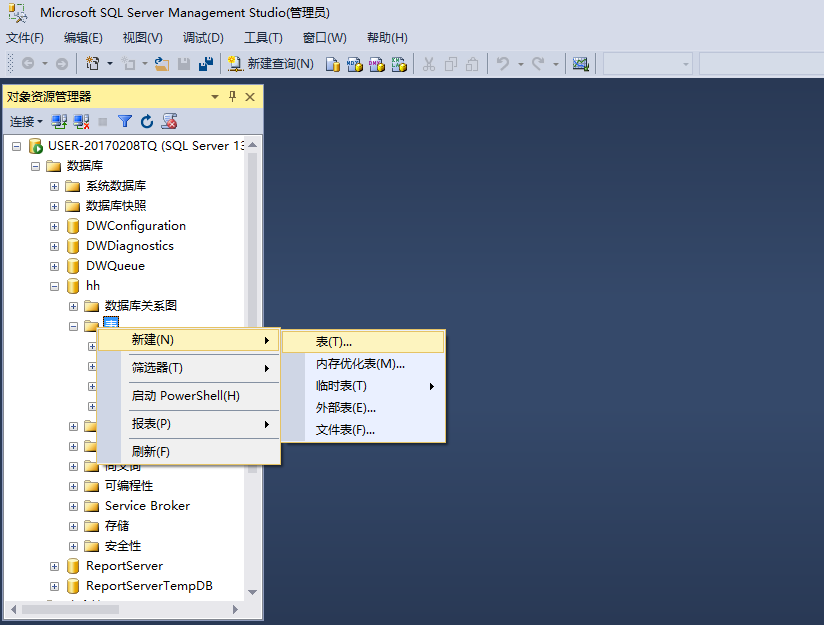Click the Save All icon
824x625 pixels.
pos(206,64)
